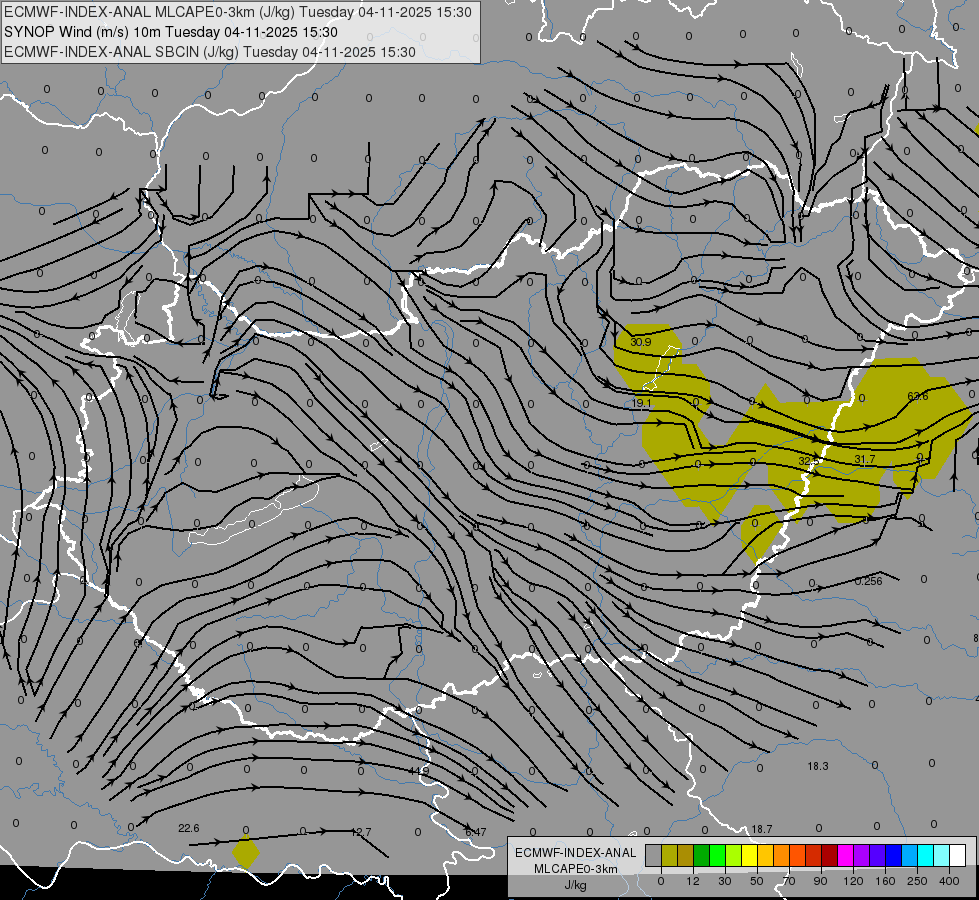Click the '62.6' value on the map
The image size is (979, 900).
[x=918, y=397]
